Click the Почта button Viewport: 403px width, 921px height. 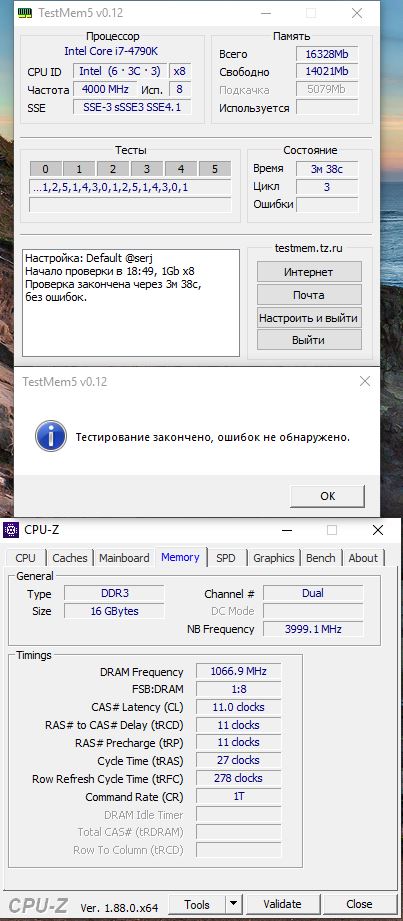pos(309,295)
